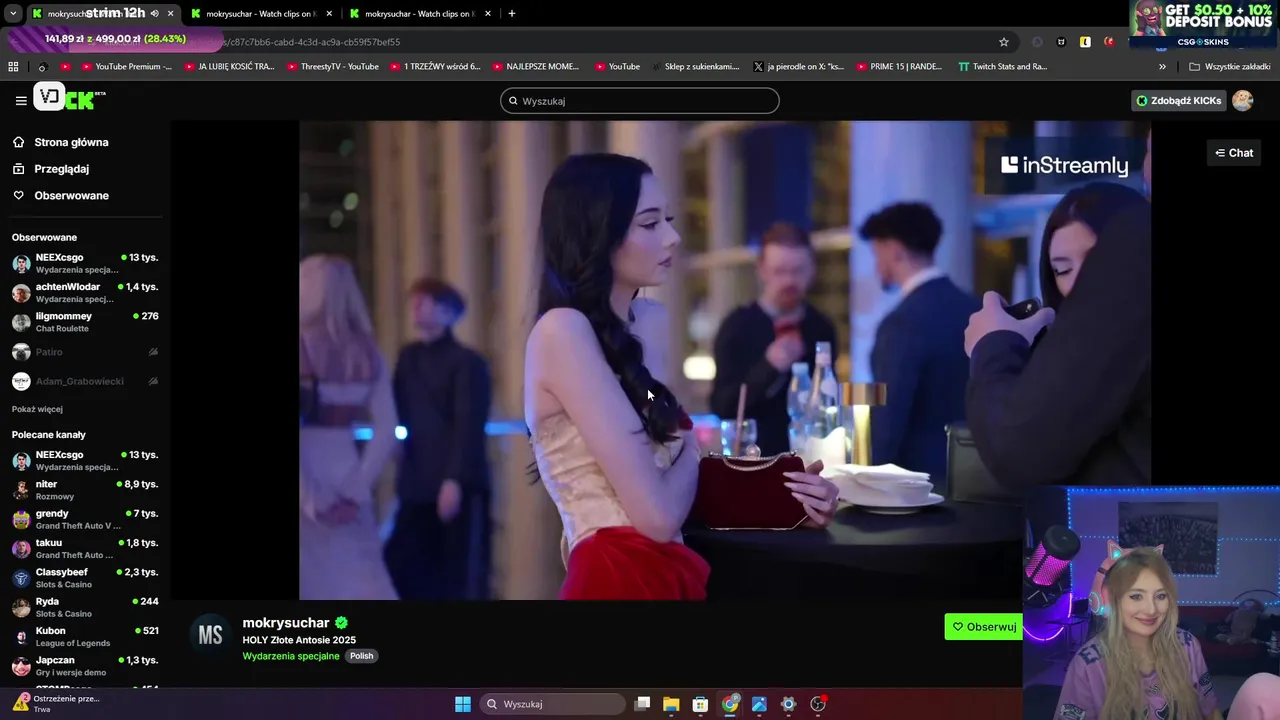Open the user profile avatar menu
The height and width of the screenshot is (720, 1280).
pyautogui.click(x=1242, y=100)
